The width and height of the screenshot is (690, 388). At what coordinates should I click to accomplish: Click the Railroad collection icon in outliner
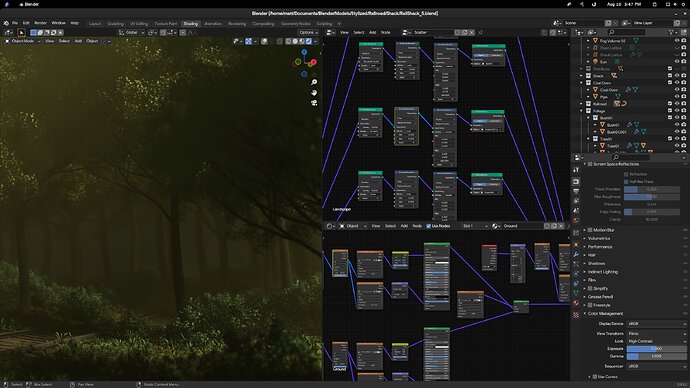(588, 104)
